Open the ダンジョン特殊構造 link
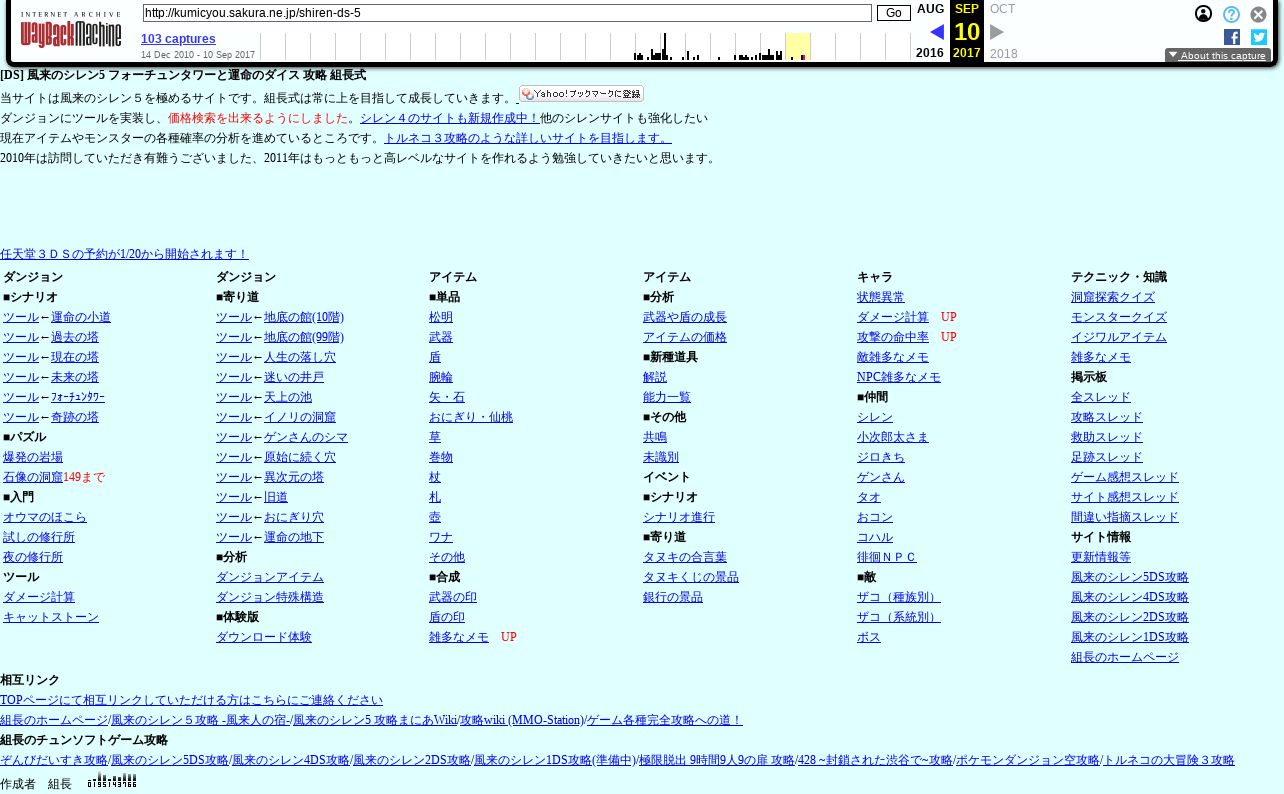Viewport: 1284px width, 794px height. point(270,597)
